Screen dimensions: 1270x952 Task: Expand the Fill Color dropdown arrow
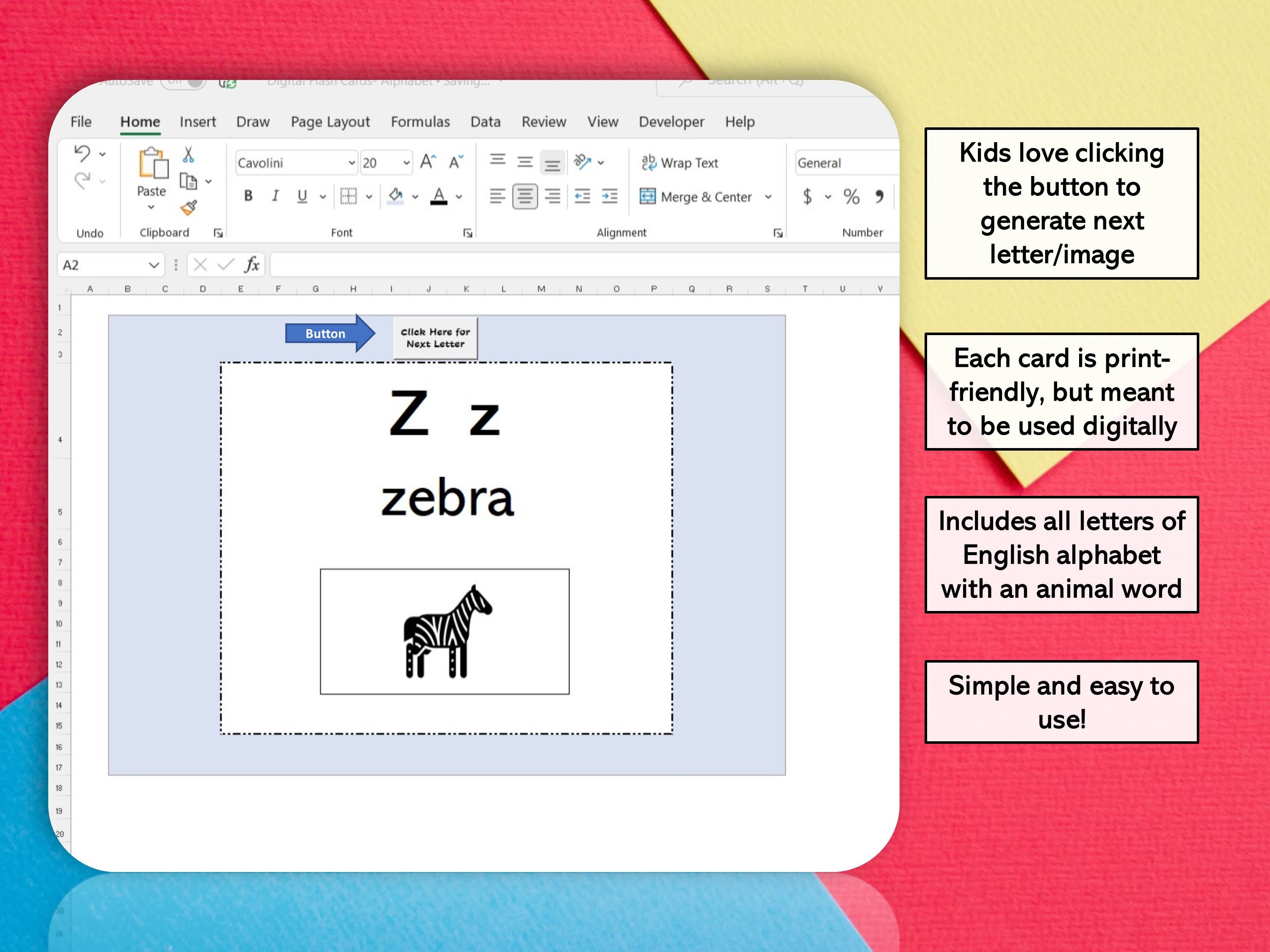(414, 197)
